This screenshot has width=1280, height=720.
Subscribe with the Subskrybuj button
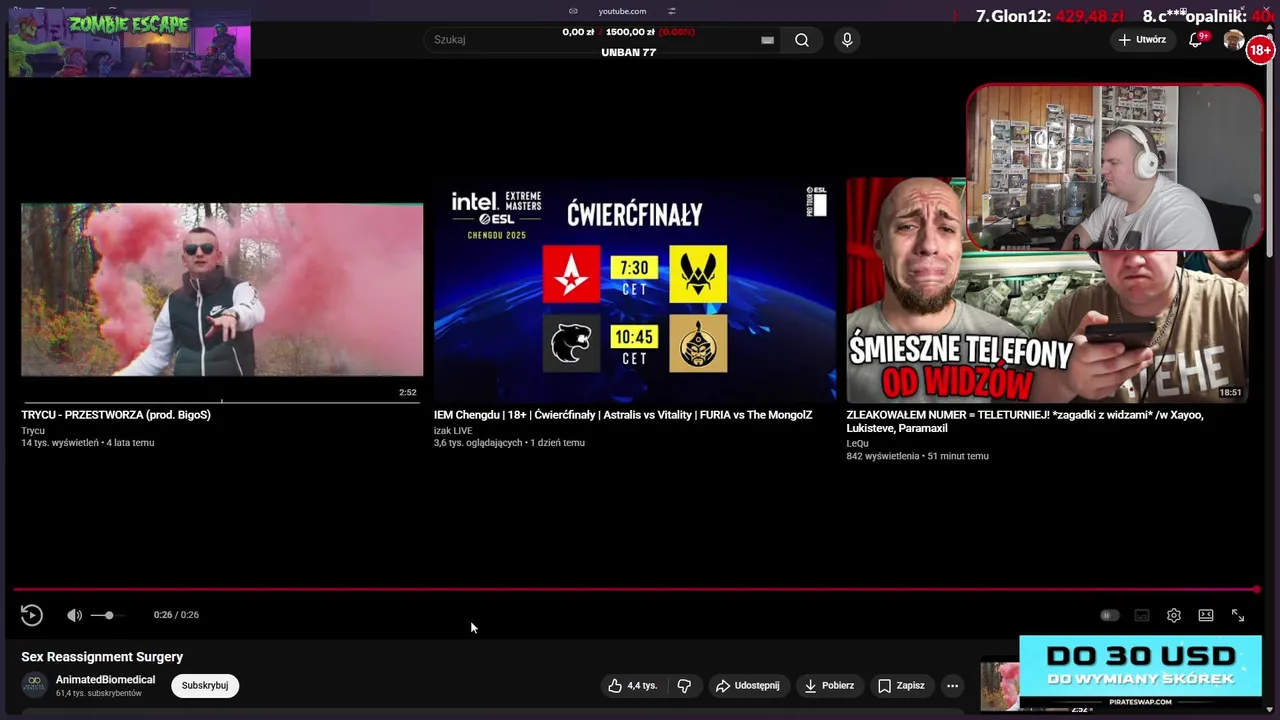pyautogui.click(x=205, y=685)
